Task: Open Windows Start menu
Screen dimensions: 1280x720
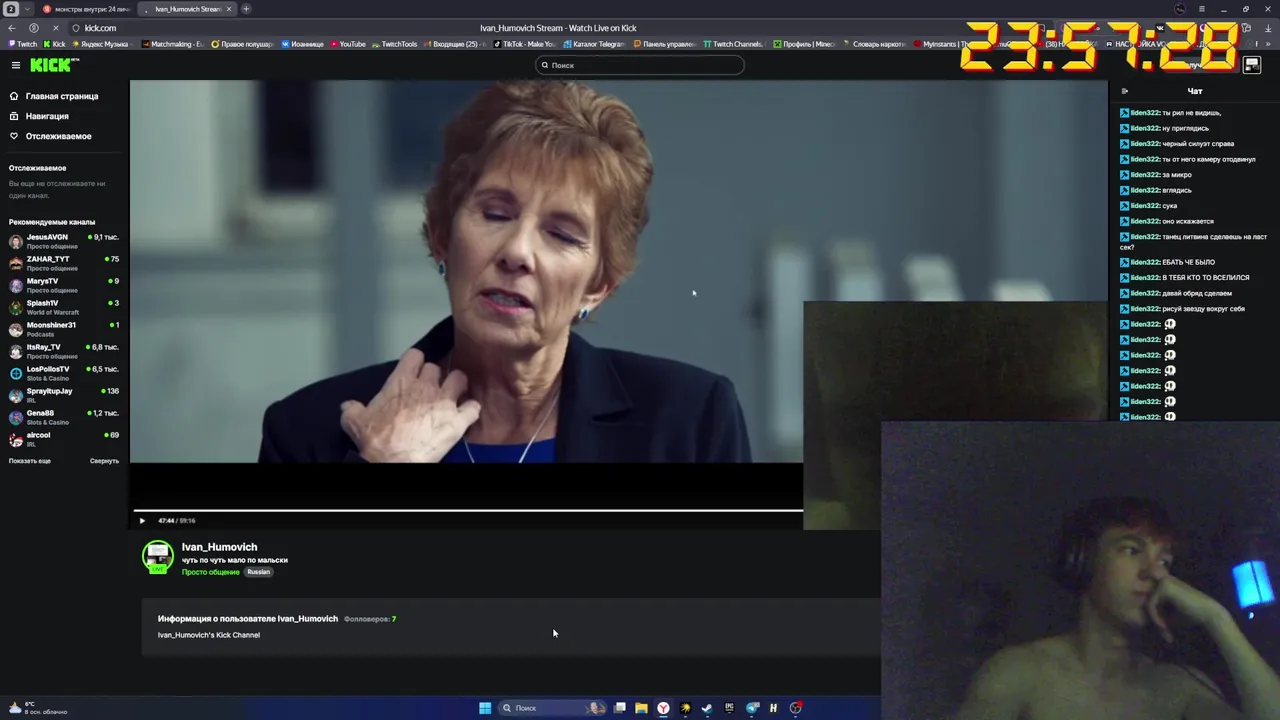Action: coord(485,708)
